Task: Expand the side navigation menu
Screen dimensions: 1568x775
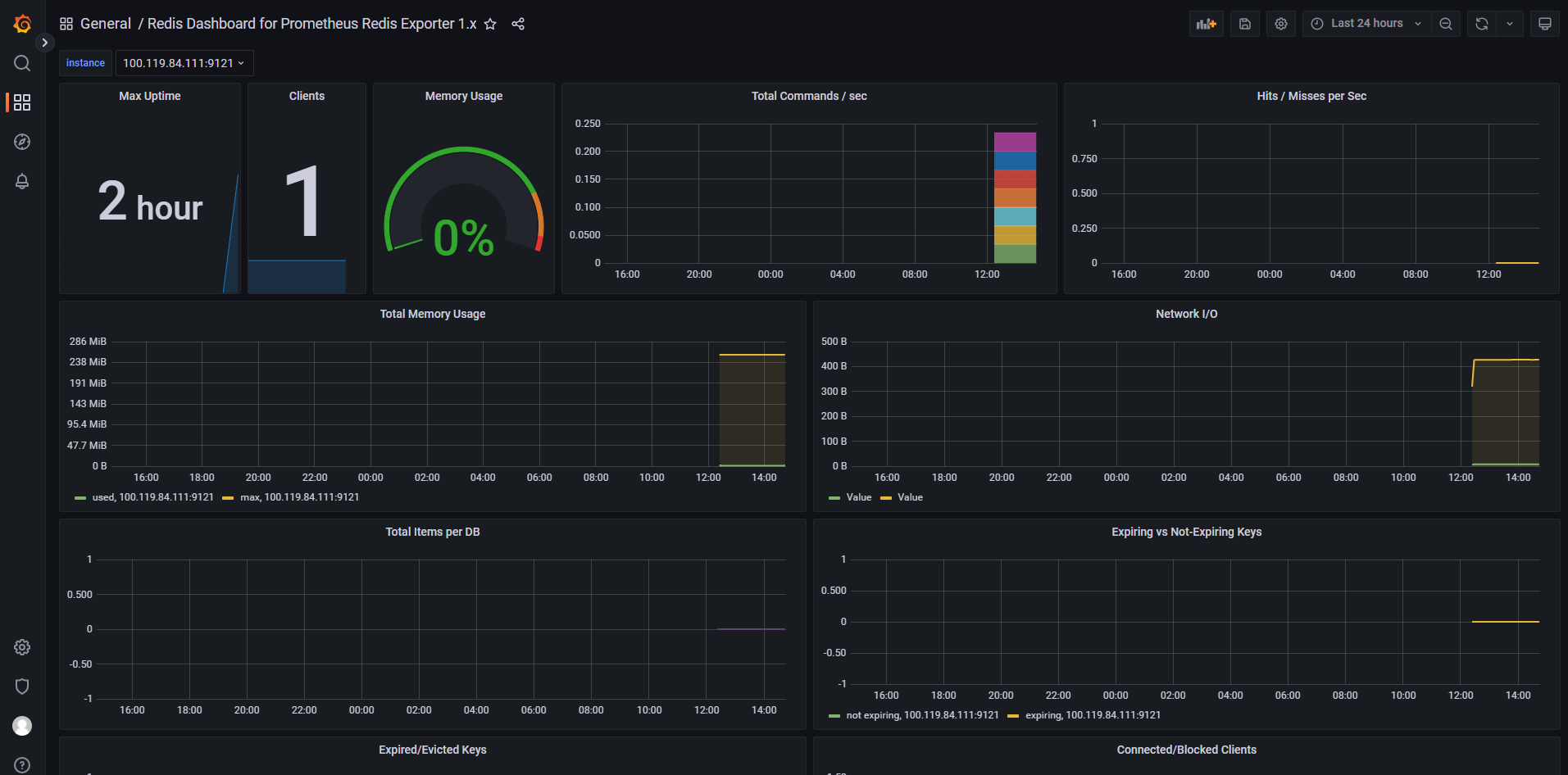Action: pos(45,43)
